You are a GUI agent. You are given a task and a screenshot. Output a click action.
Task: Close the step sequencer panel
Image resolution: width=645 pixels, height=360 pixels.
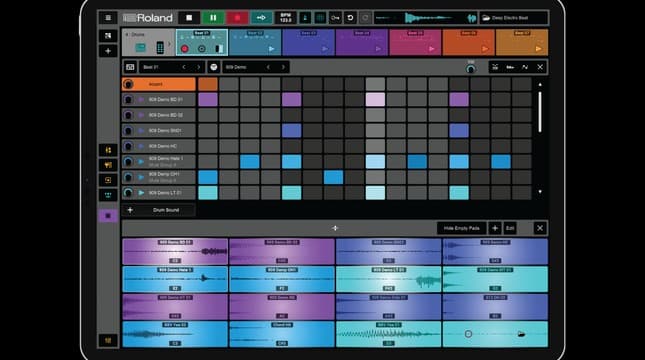tap(540, 67)
